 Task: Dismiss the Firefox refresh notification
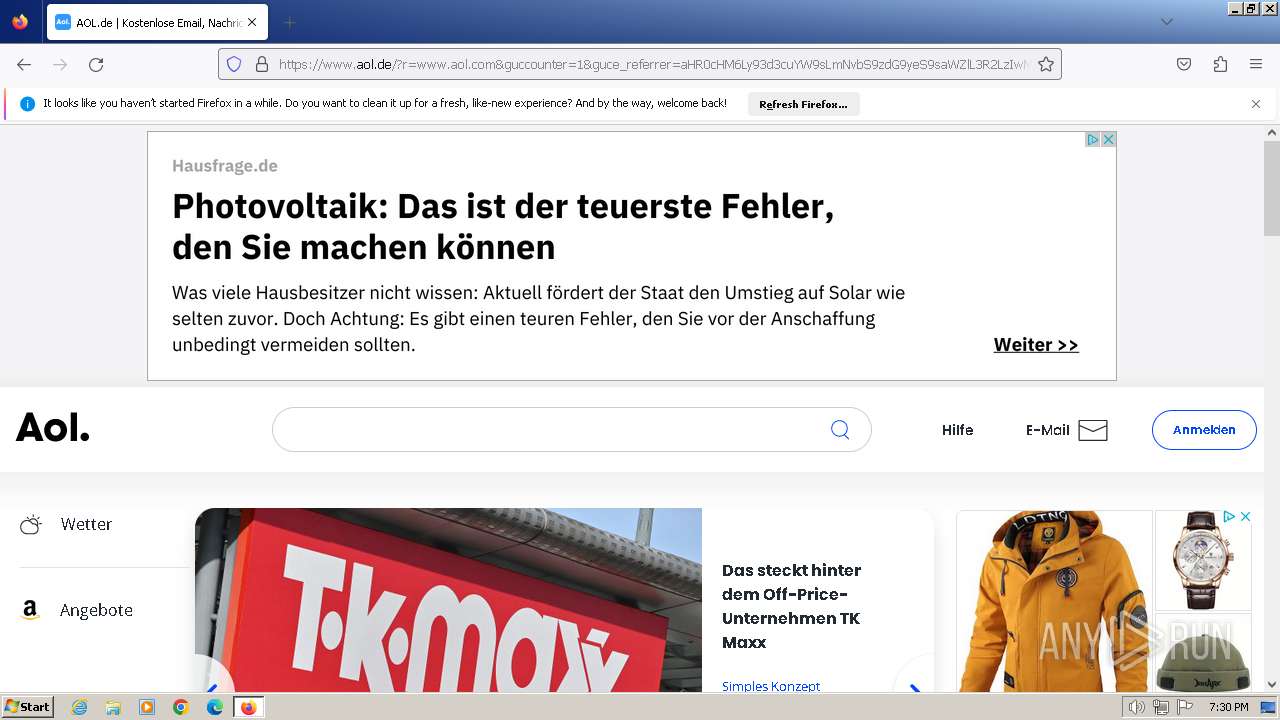click(1256, 104)
